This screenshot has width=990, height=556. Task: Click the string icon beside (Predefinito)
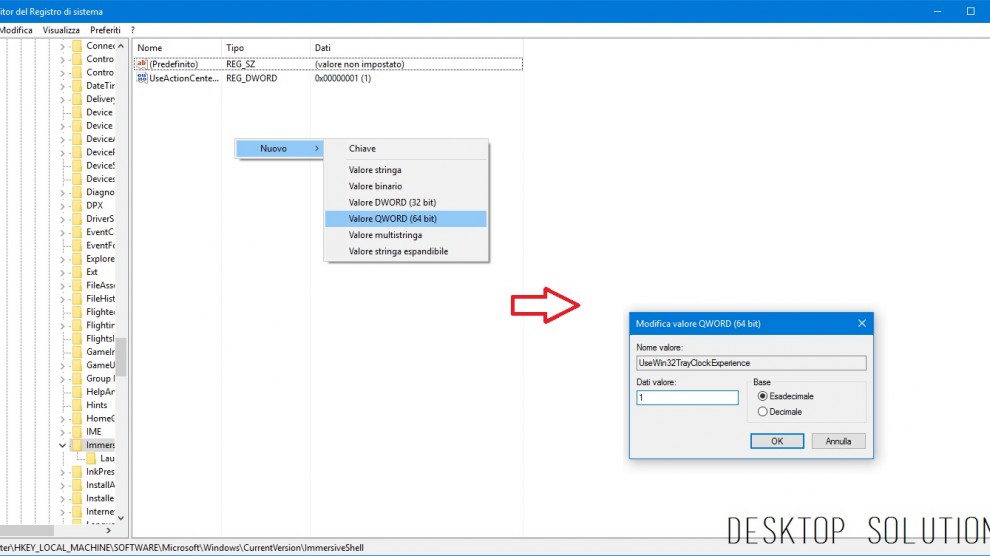coord(141,64)
